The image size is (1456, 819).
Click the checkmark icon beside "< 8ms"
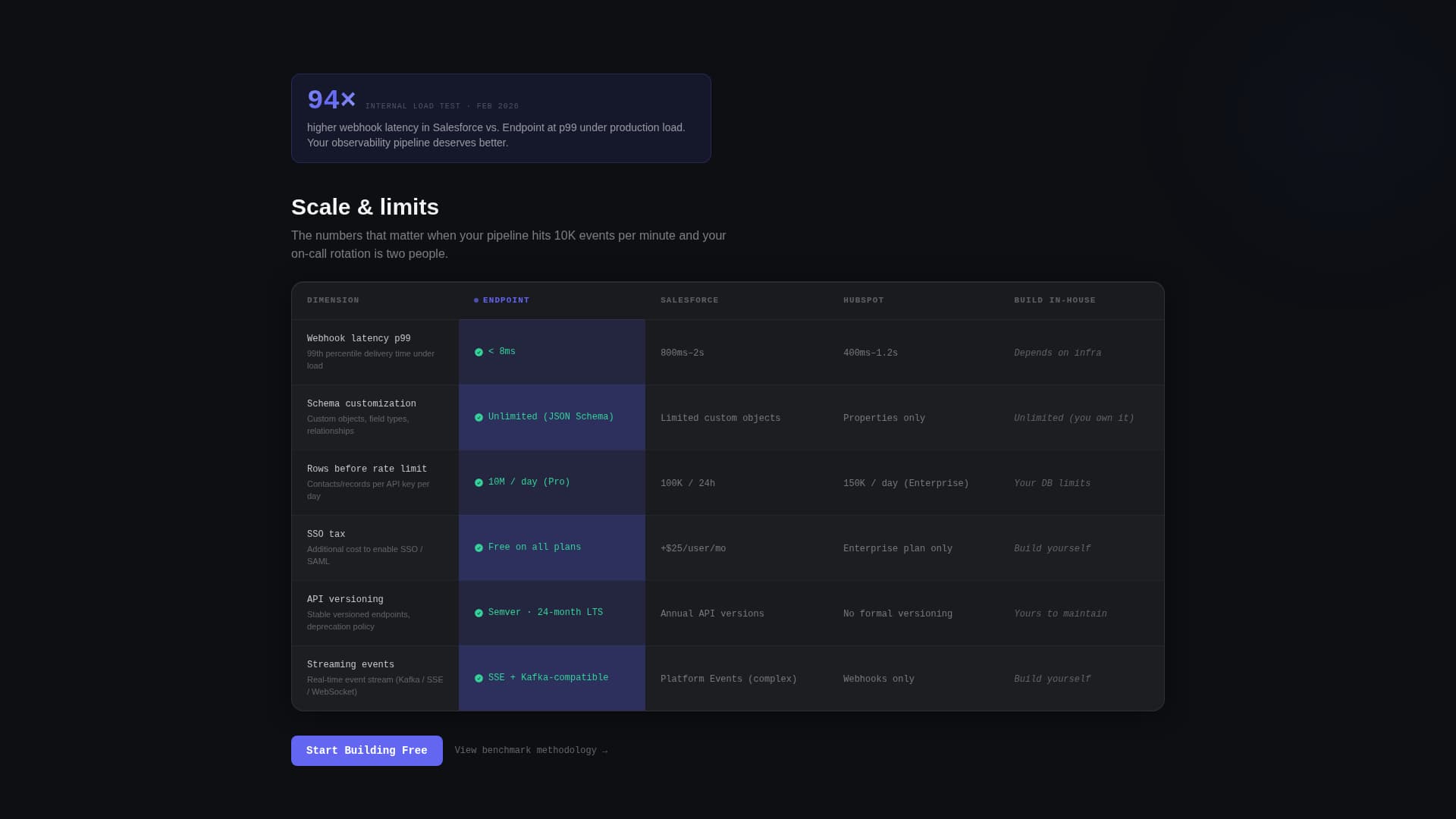tap(479, 352)
